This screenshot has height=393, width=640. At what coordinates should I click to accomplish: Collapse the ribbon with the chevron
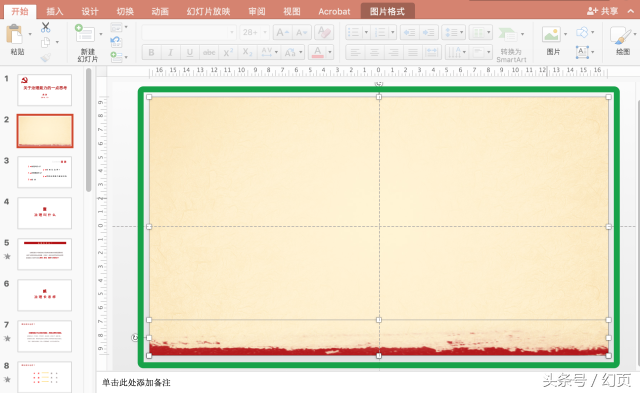(x=631, y=11)
